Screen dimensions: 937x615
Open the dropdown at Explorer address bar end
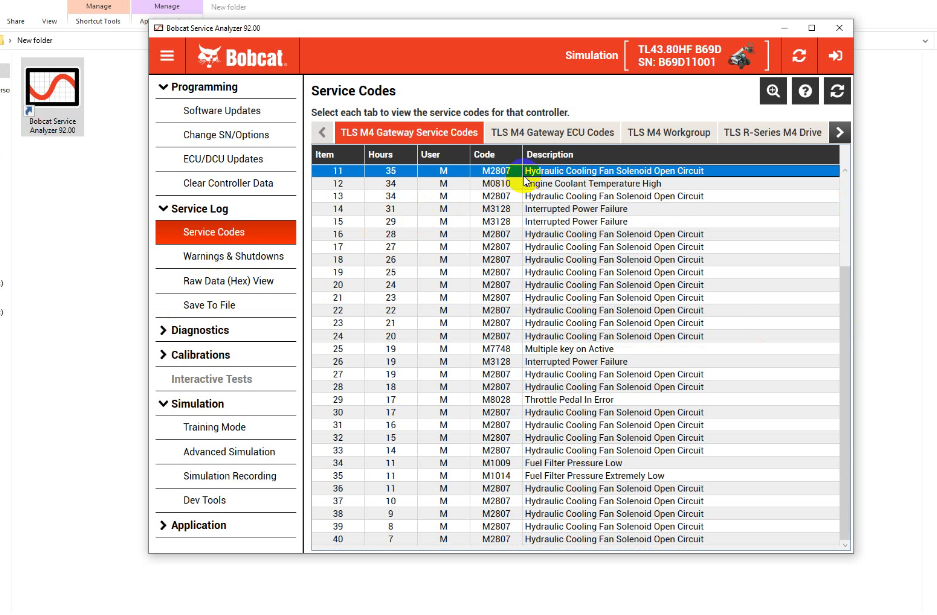pos(925,41)
